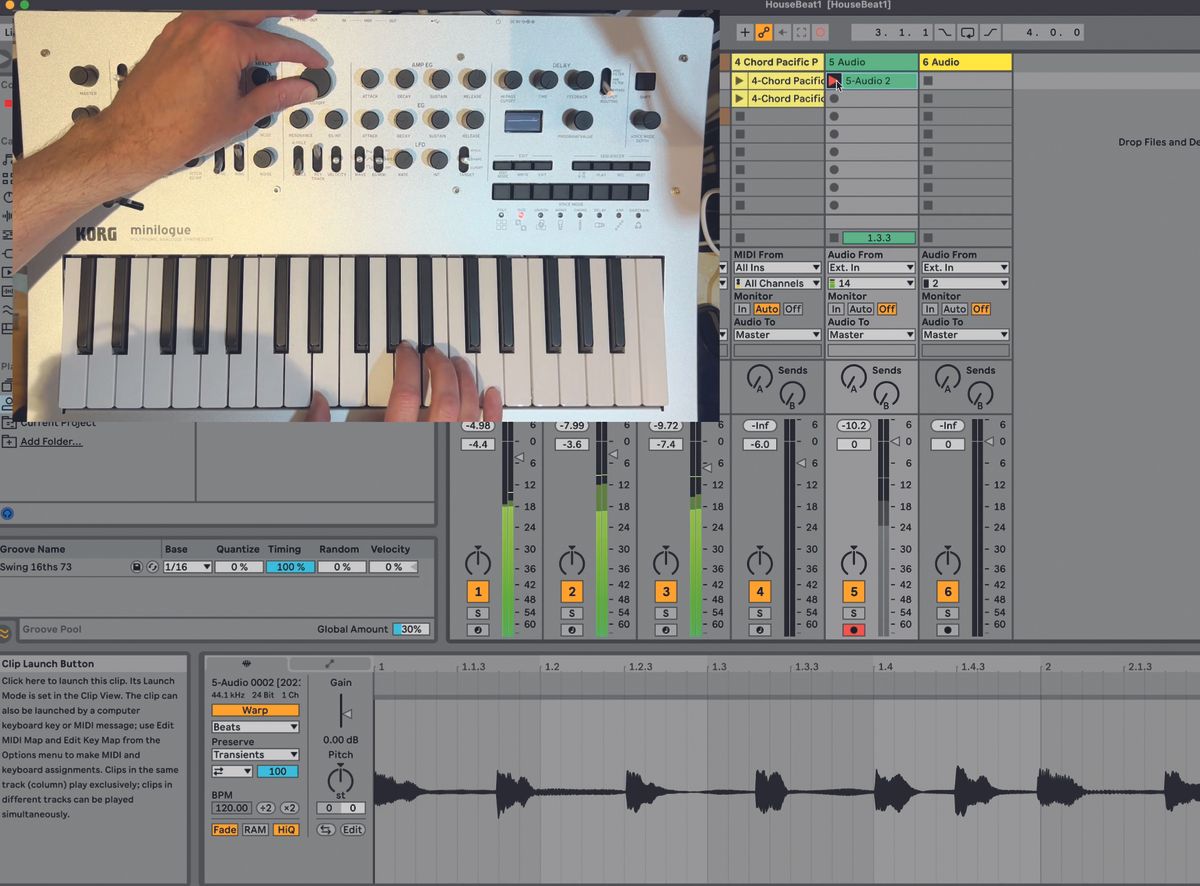Screen dimensions: 1200x886
Task: Solo track 2 with S button
Action: tap(572, 613)
